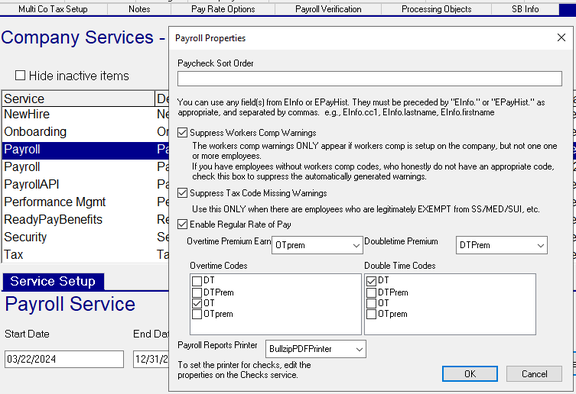576x394 pixels.
Task: Open the Notes tab
Action: tap(139, 9)
